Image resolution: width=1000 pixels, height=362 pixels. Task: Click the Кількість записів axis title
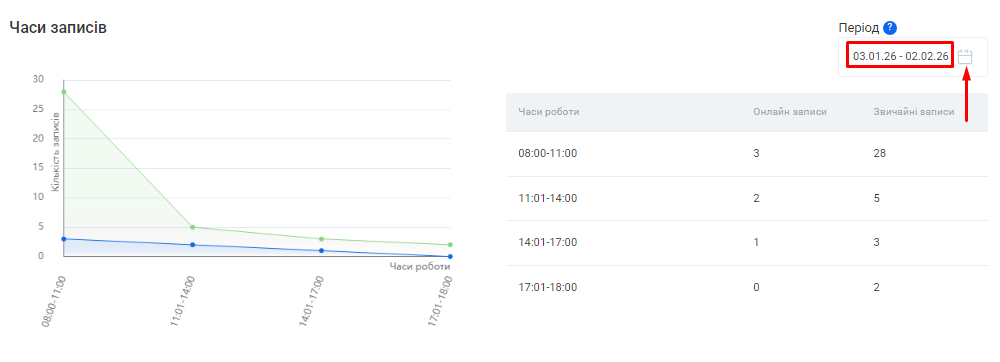coord(56,152)
